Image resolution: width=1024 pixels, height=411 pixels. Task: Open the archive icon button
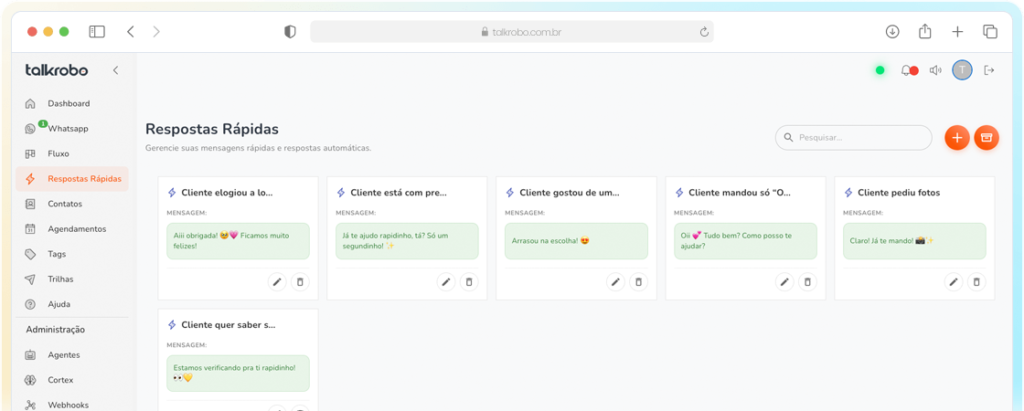987,138
